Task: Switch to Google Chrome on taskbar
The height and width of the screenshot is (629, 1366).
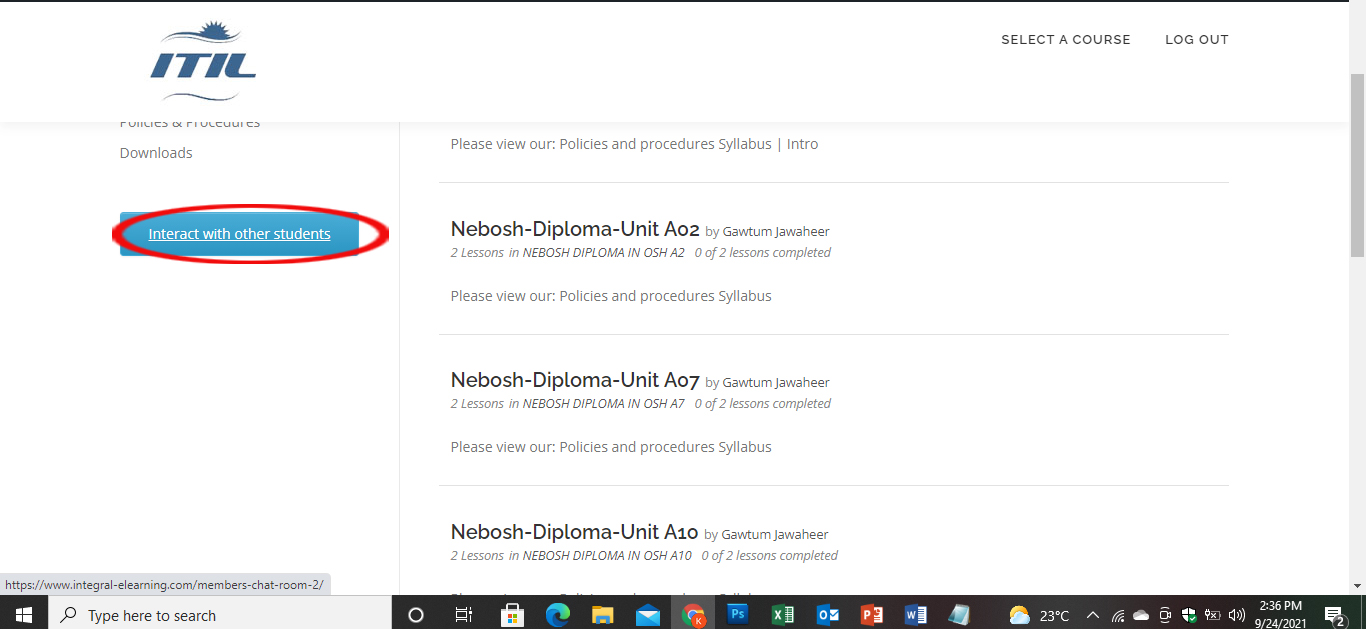Action: [693, 615]
